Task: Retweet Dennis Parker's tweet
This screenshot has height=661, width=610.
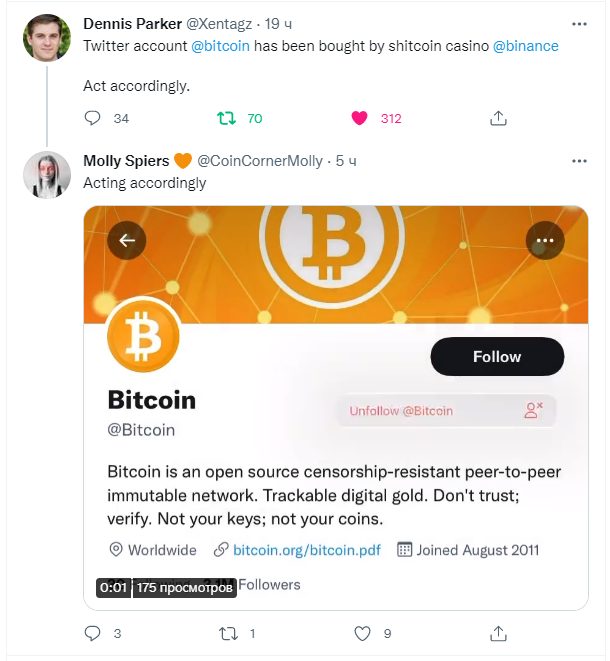Action: point(226,118)
